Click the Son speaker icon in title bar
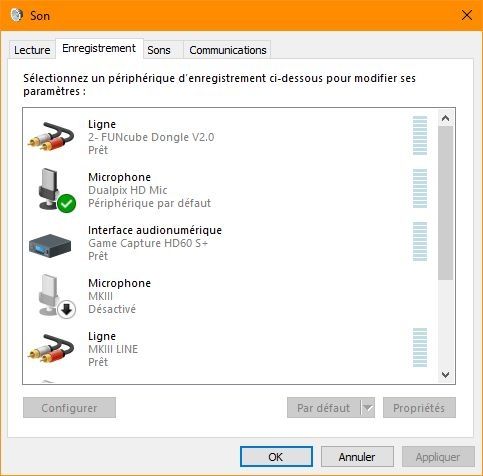483x476 pixels. pos(16,15)
